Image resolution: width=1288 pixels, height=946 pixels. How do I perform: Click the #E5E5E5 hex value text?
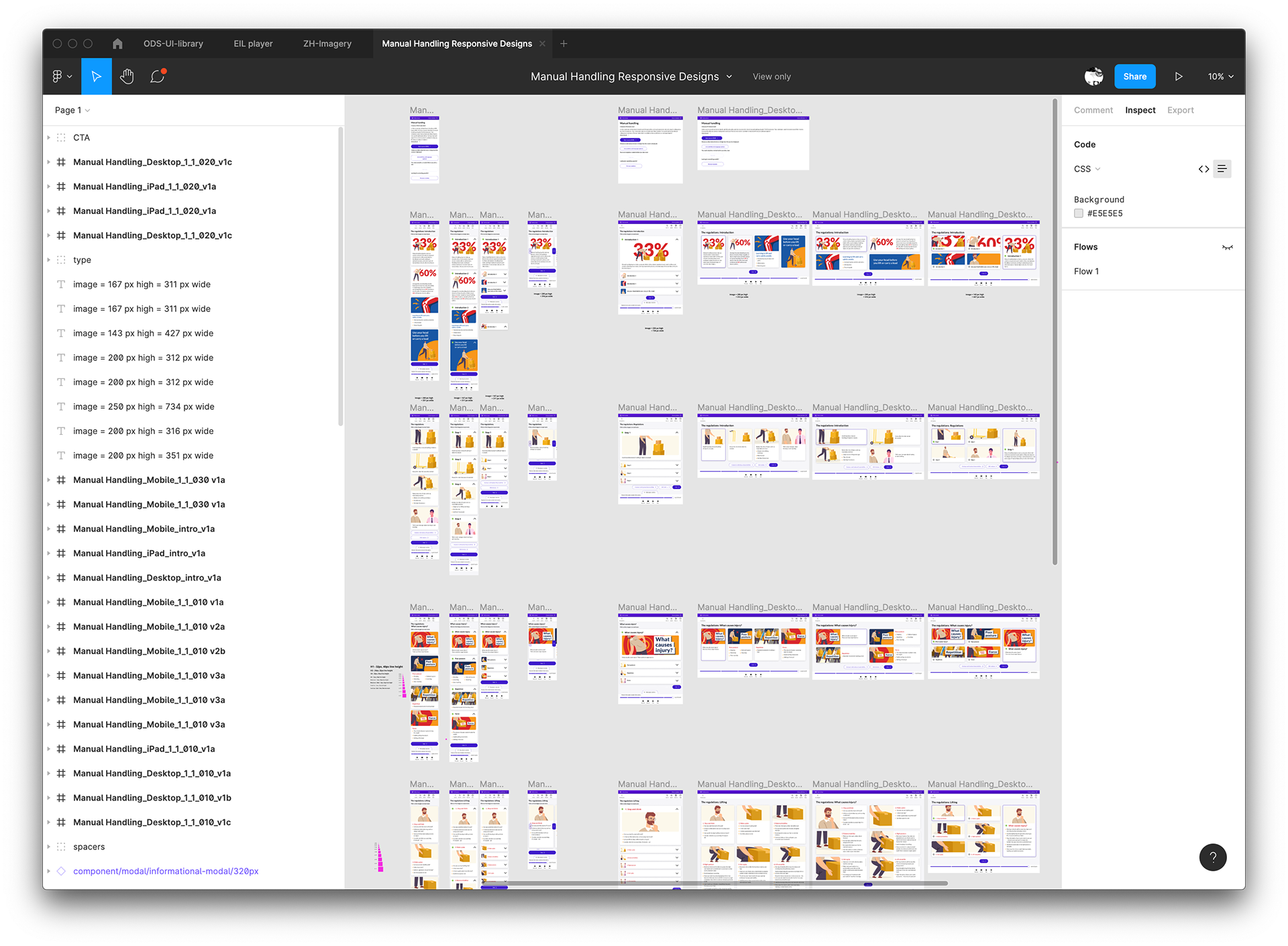1104,213
